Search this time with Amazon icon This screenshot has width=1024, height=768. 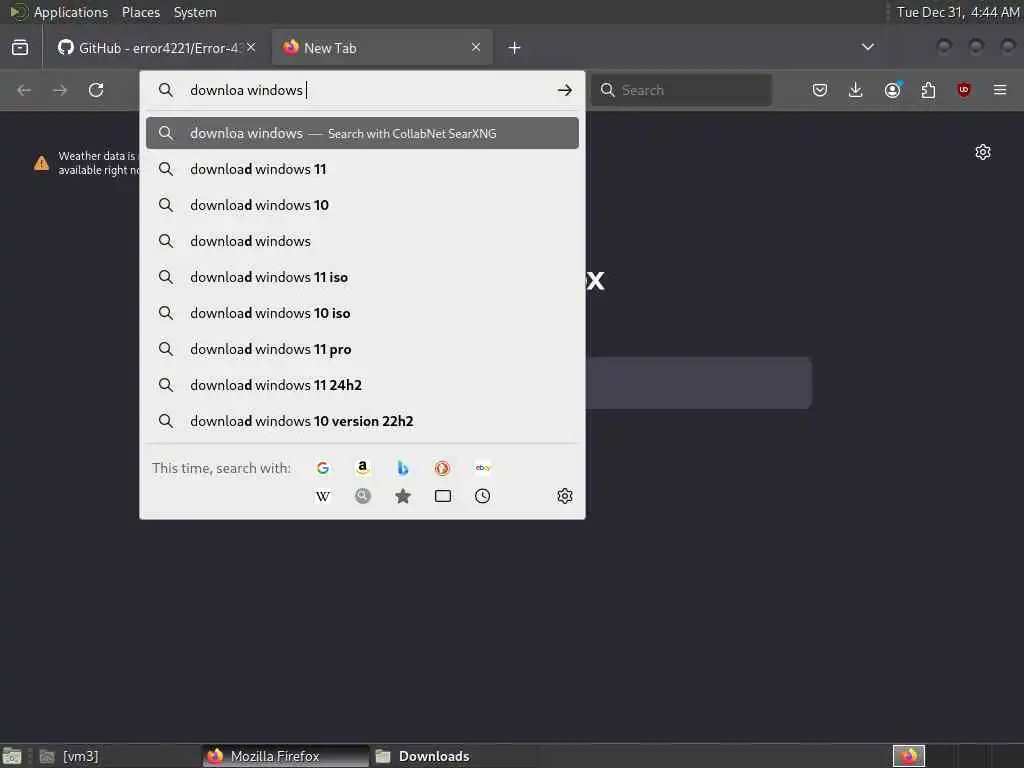click(x=362, y=468)
